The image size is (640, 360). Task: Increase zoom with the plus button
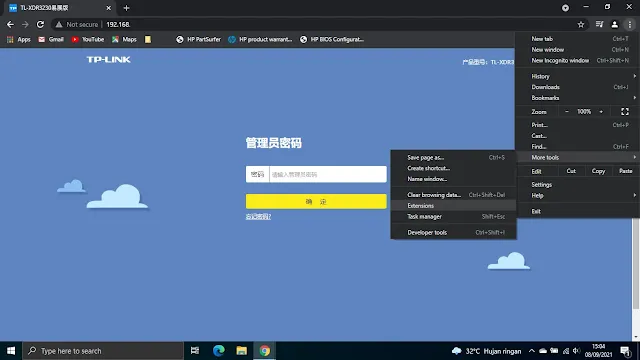601,111
